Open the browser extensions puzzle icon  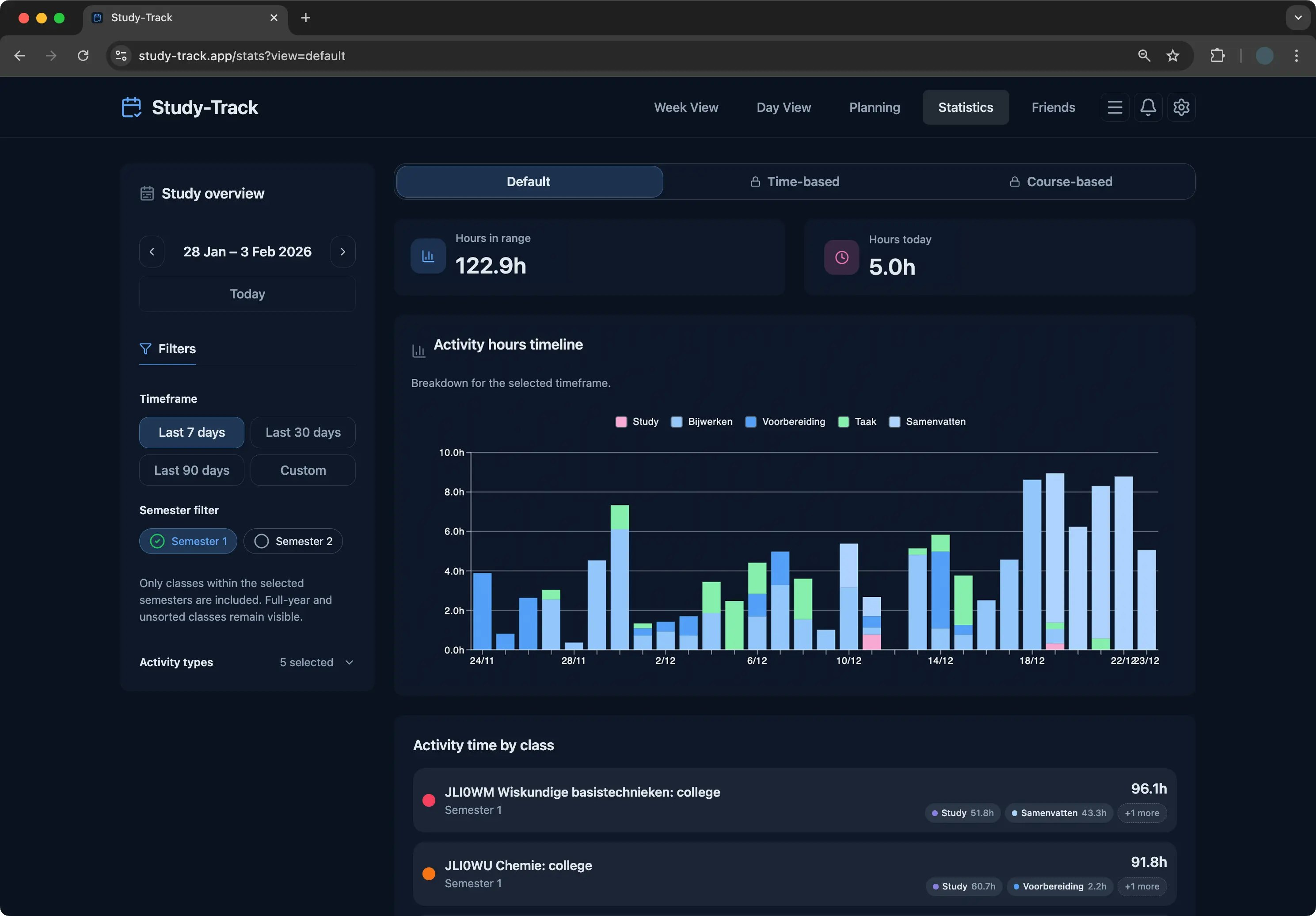[x=1217, y=56]
